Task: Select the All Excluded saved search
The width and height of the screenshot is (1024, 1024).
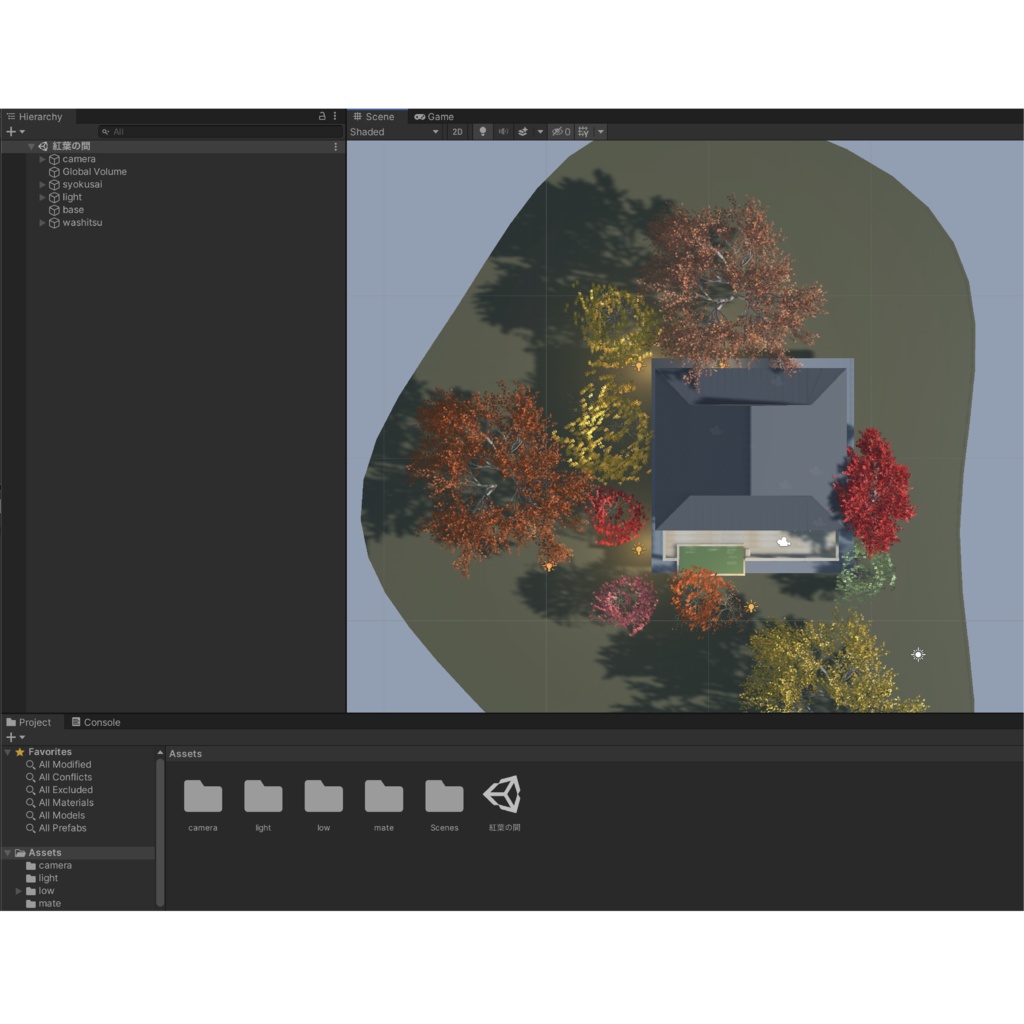Action: point(65,790)
